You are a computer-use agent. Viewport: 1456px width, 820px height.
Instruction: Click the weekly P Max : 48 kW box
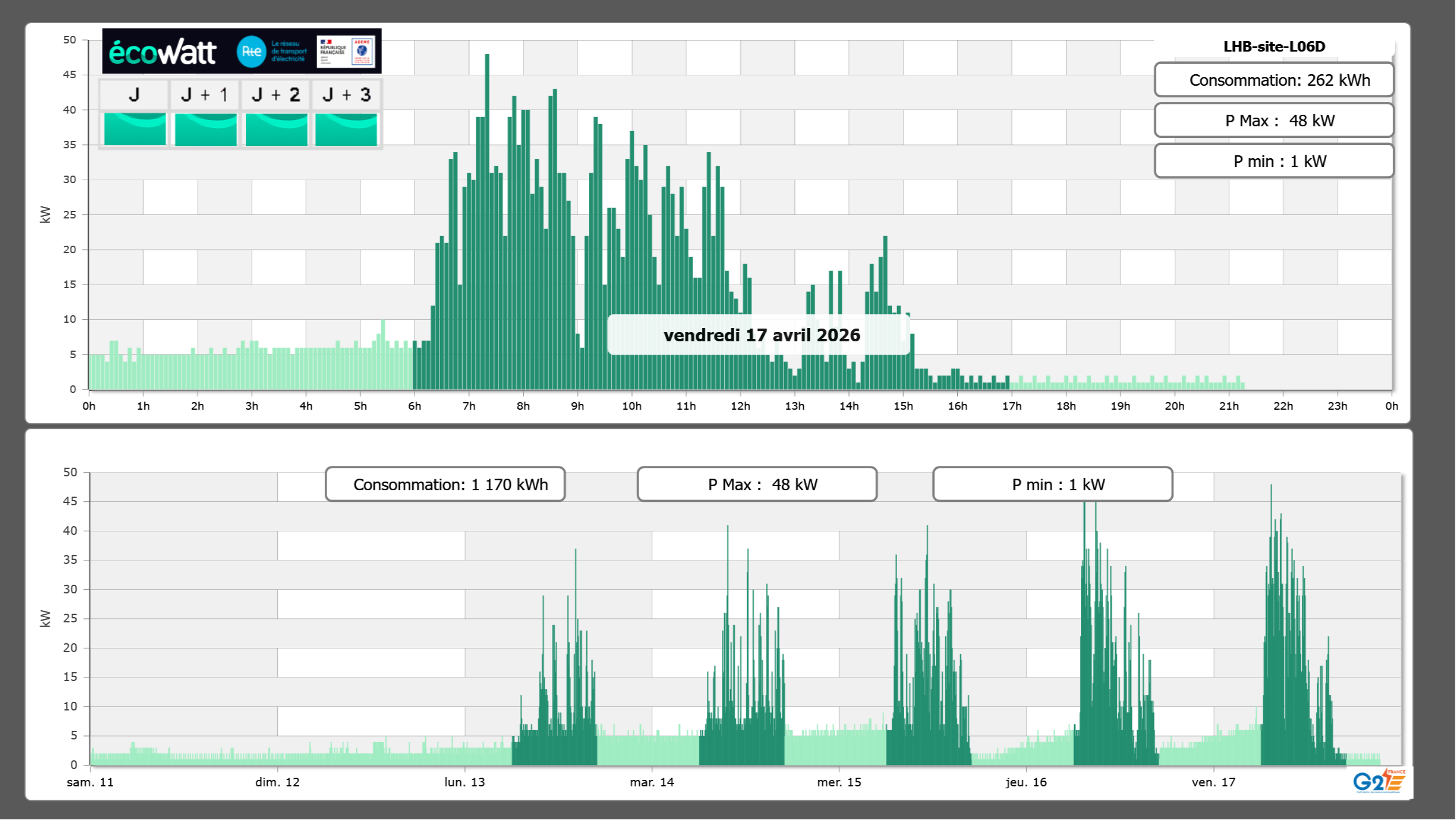756,484
